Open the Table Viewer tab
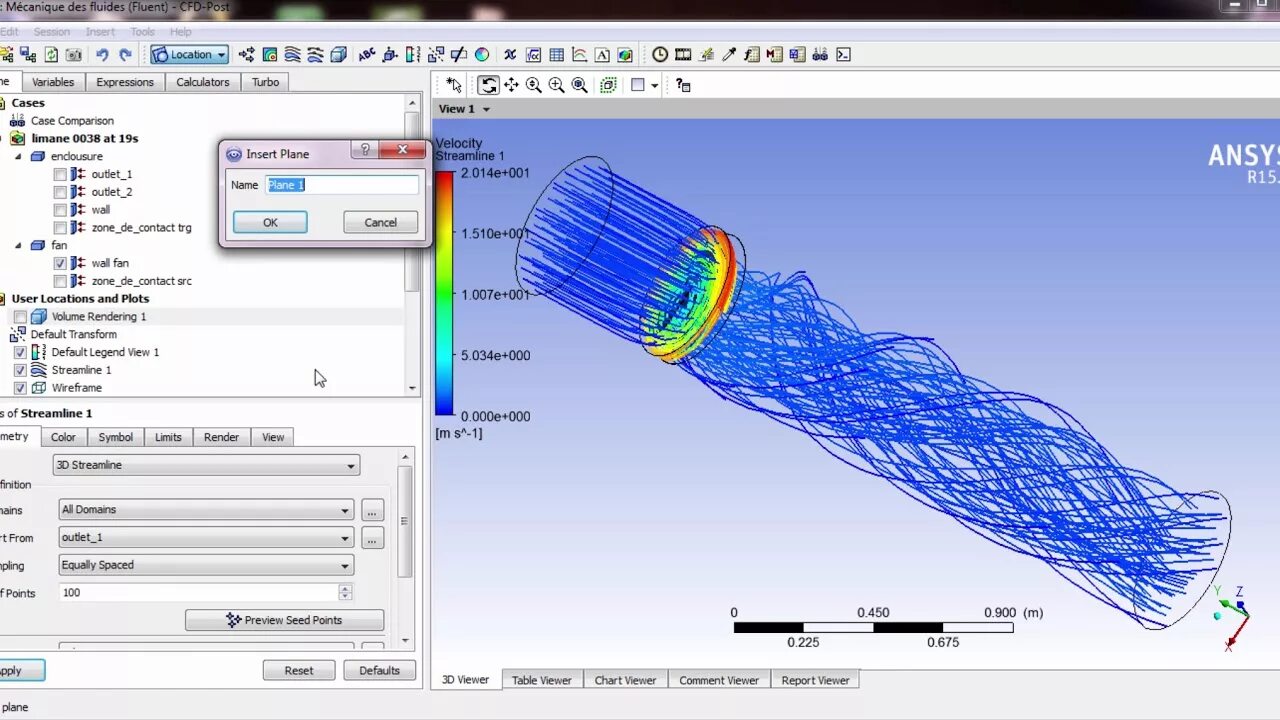Screen dimensions: 1280x720 click(x=542, y=680)
